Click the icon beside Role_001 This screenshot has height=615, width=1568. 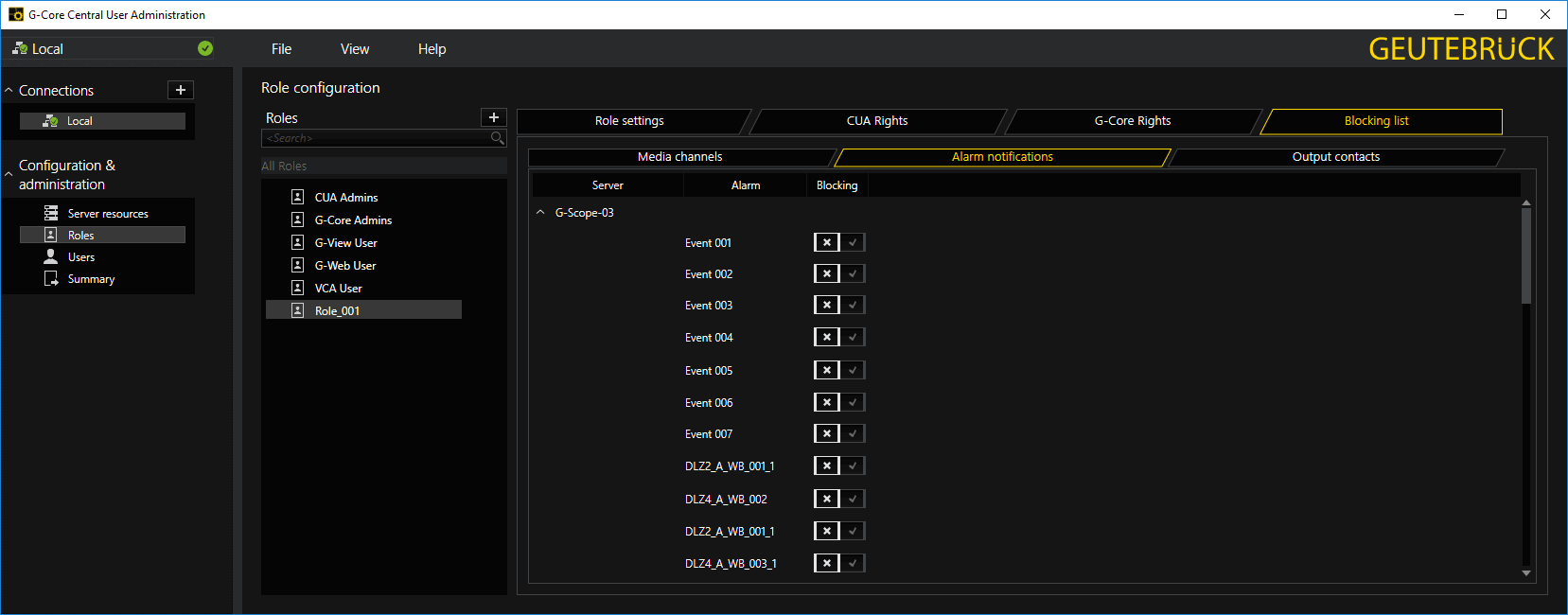pos(297,310)
